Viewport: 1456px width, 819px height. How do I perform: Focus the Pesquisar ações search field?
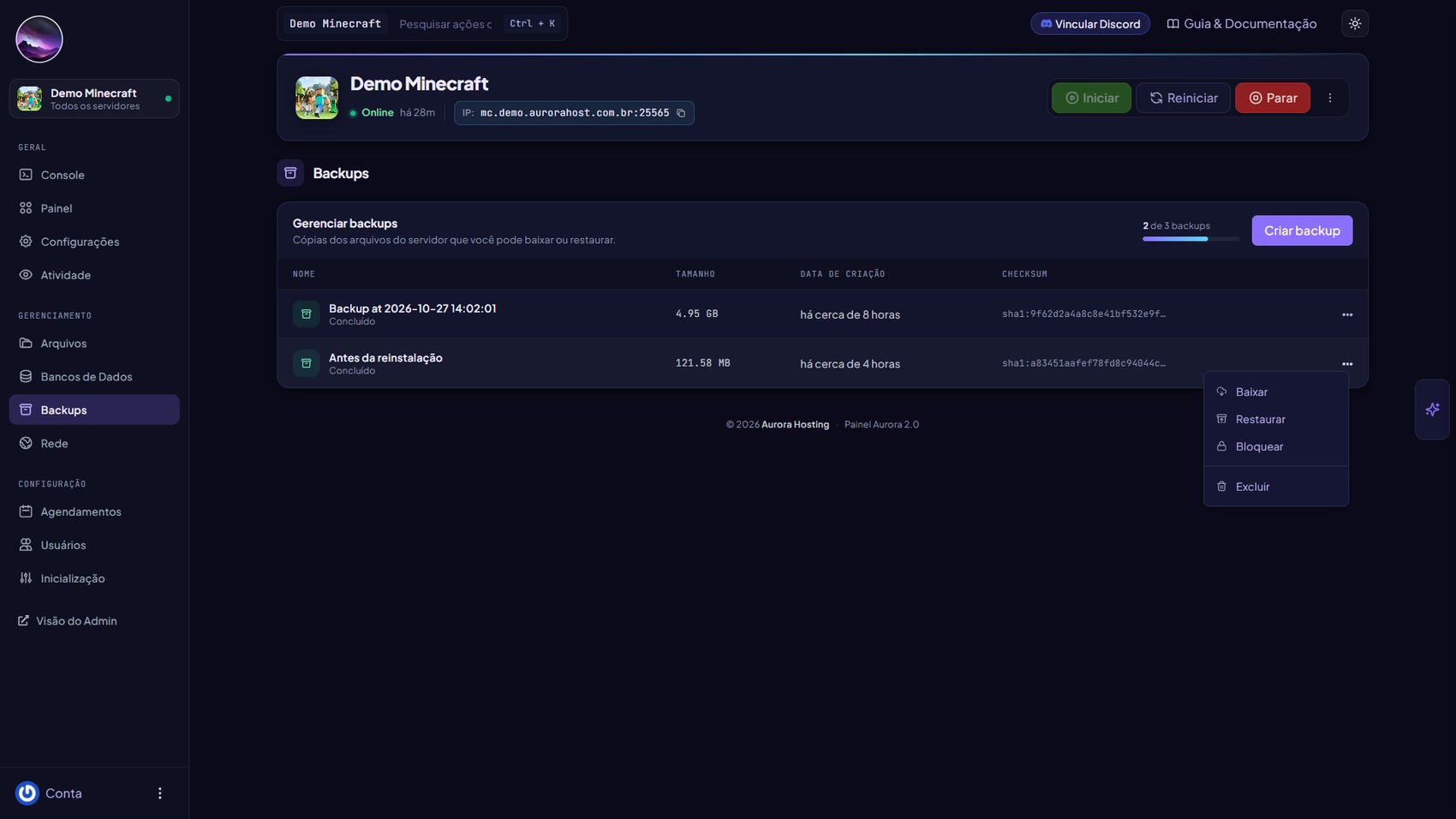(x=445, y=24)
